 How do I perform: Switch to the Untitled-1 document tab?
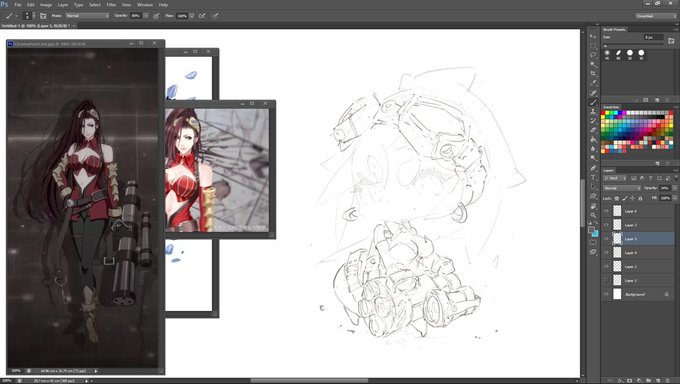point(38,26)
